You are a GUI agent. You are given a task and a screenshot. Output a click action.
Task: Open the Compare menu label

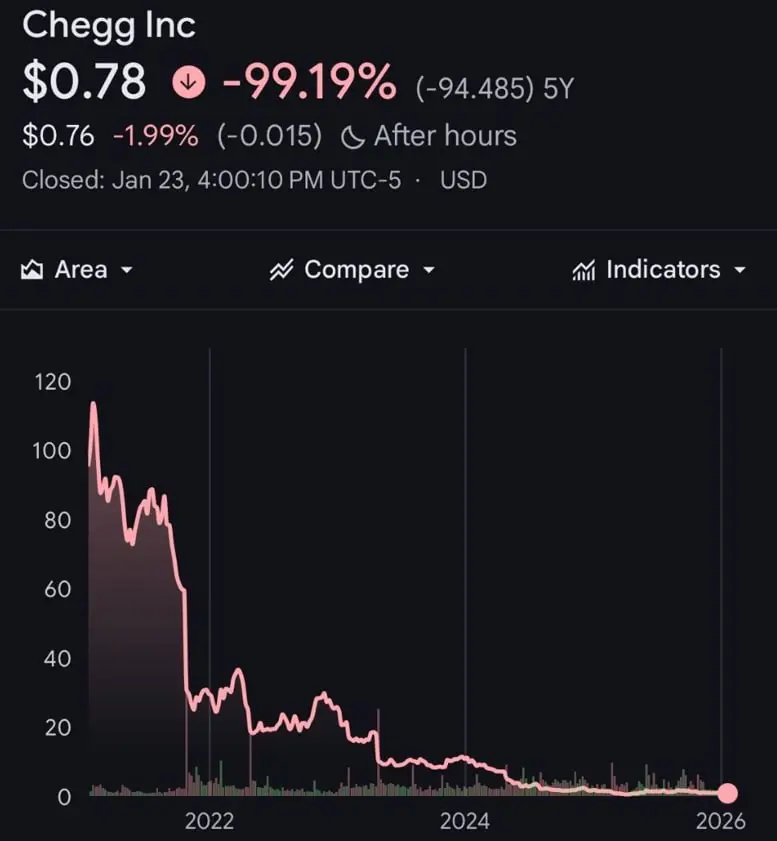point(357,270)
